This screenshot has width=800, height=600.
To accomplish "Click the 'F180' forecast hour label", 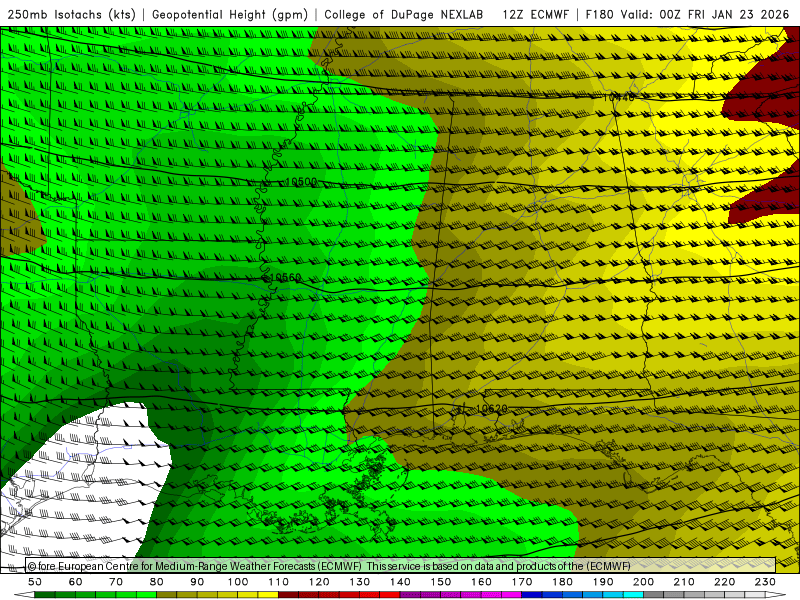I will pos(599,14).
